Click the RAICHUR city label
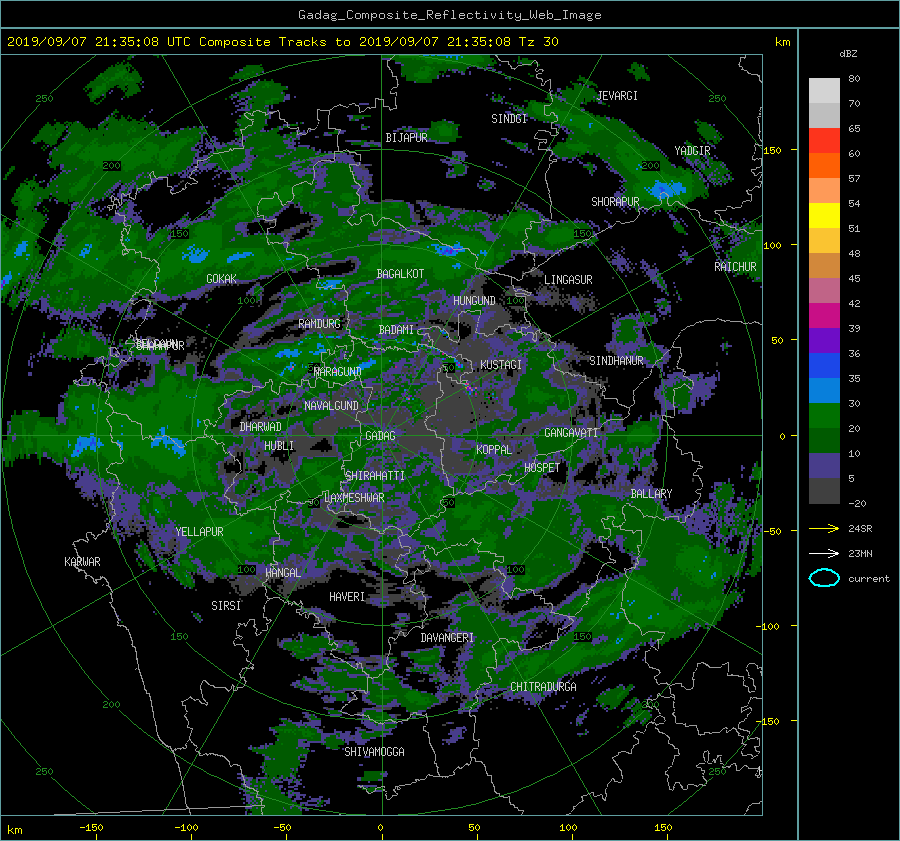The height and width of the screenshot is (841, 900). [735, 267]
